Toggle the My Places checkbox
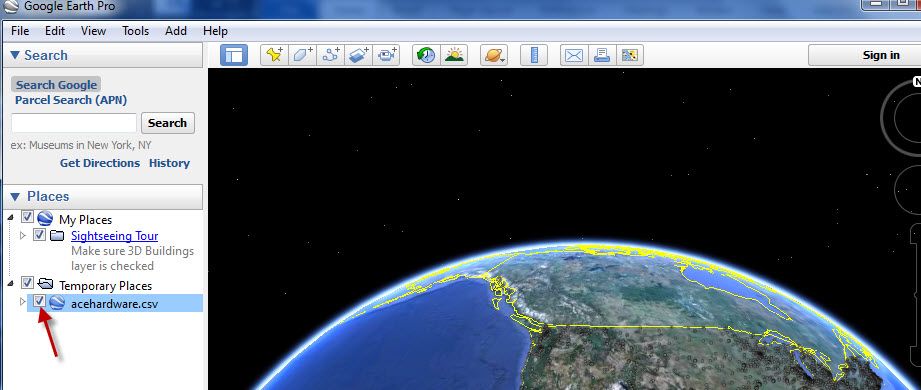Image resolution: width=921 pixels, height=390 pixels. [x=27, y=217]
